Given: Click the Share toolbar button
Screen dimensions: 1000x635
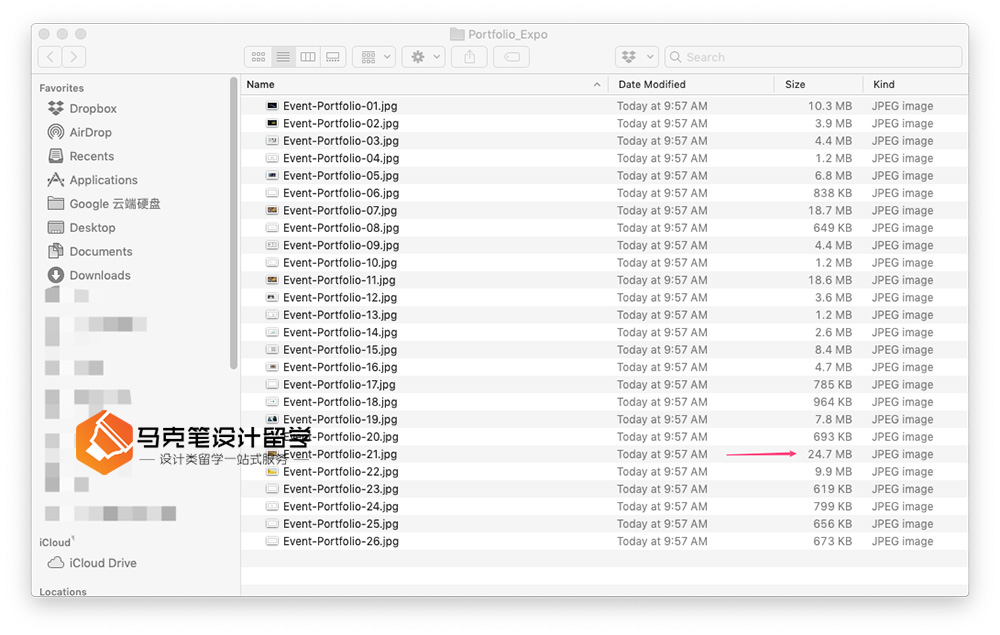Looking at the screenshot, I should tap(469, 57).
